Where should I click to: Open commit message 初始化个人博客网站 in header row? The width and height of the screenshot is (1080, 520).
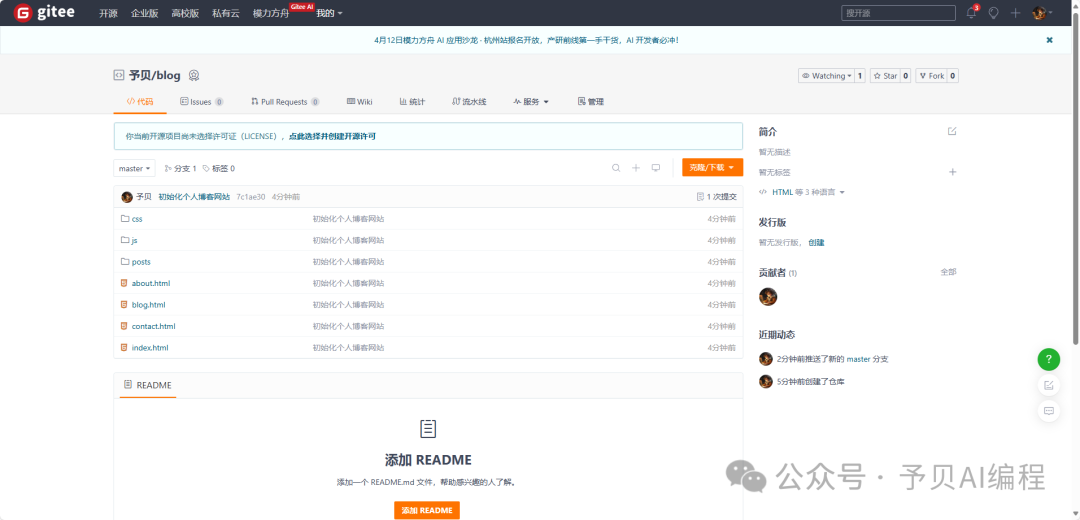coord(194,197)
